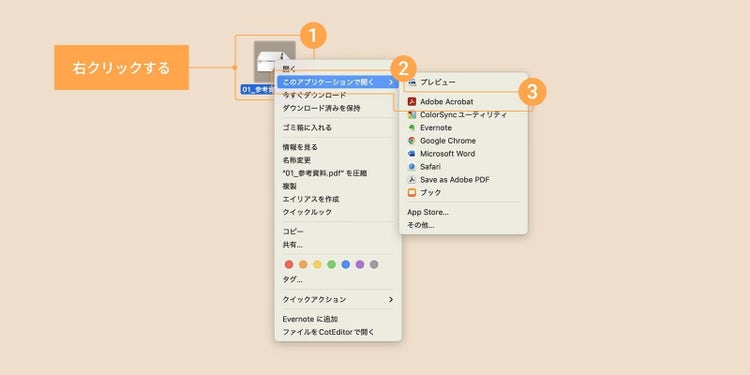This screenshot has height=375, width=750.
Task: Apply the yellow tag color
Action: (x=317, y=265)
